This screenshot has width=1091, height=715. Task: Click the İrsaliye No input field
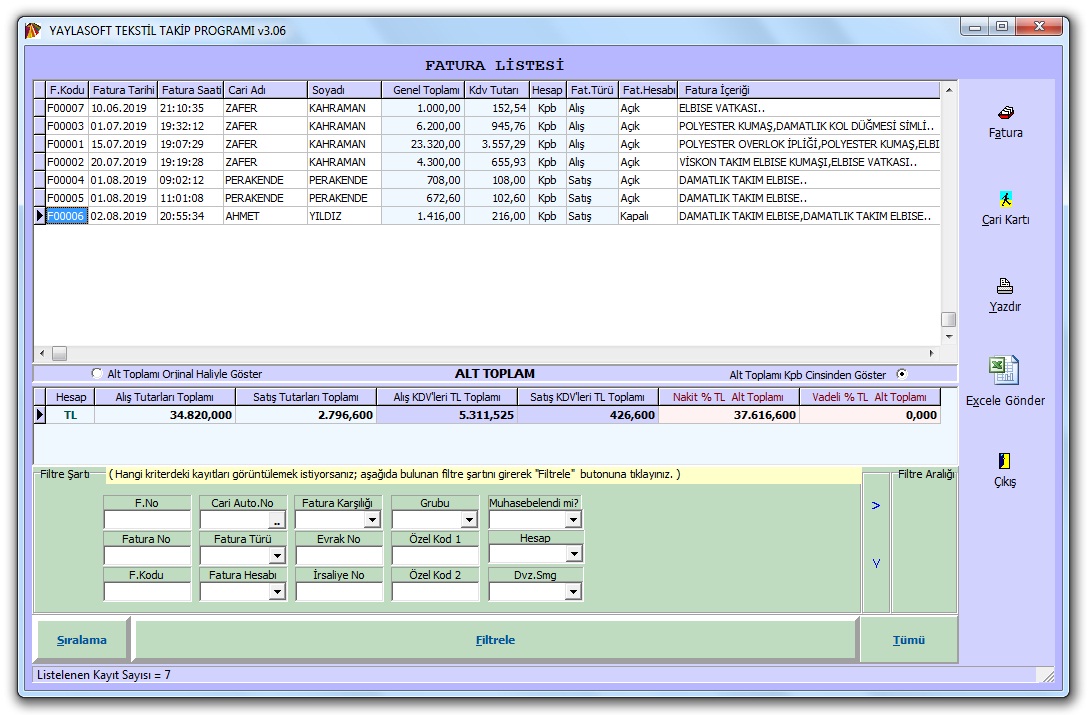click(x=339, y=591)
